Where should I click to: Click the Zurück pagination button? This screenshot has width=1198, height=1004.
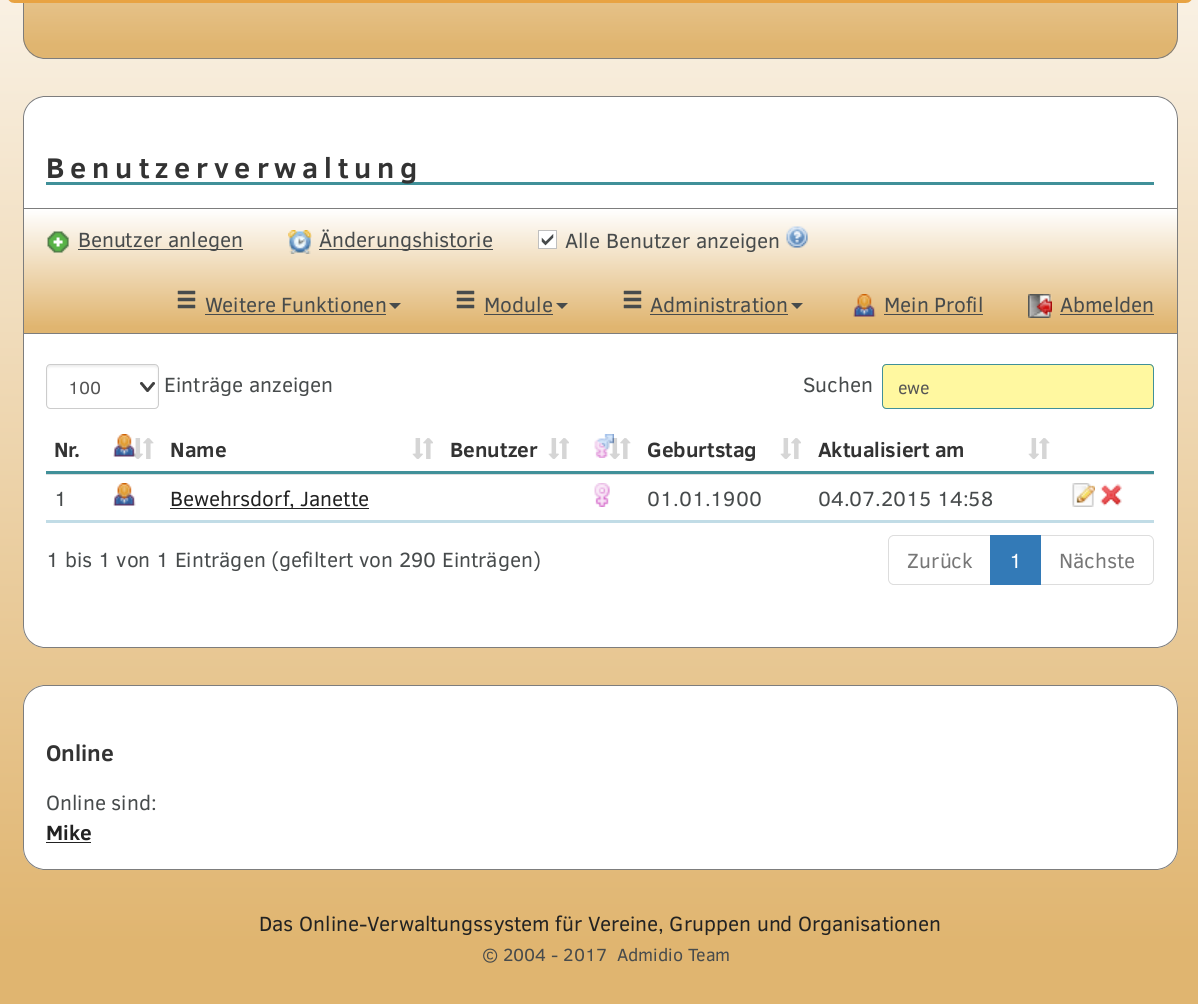[x=939, y=561]
